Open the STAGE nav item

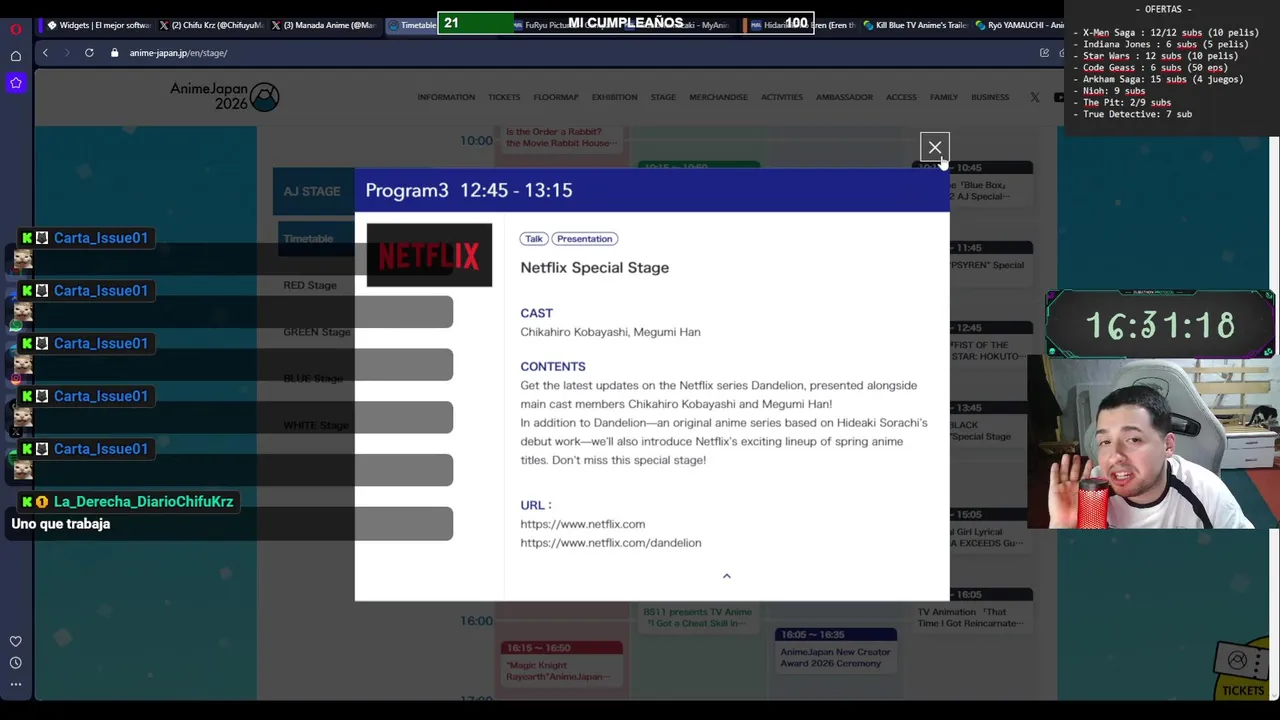[663, 97]
